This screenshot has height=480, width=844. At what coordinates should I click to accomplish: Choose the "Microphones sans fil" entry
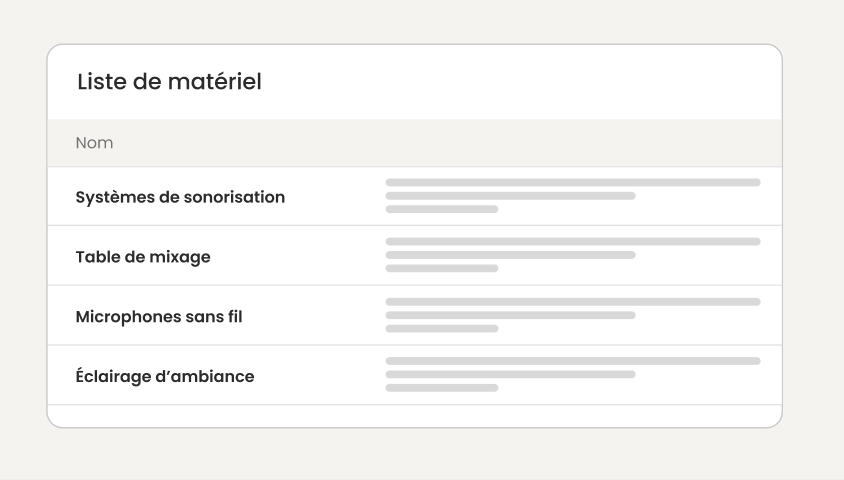[414, 315]
